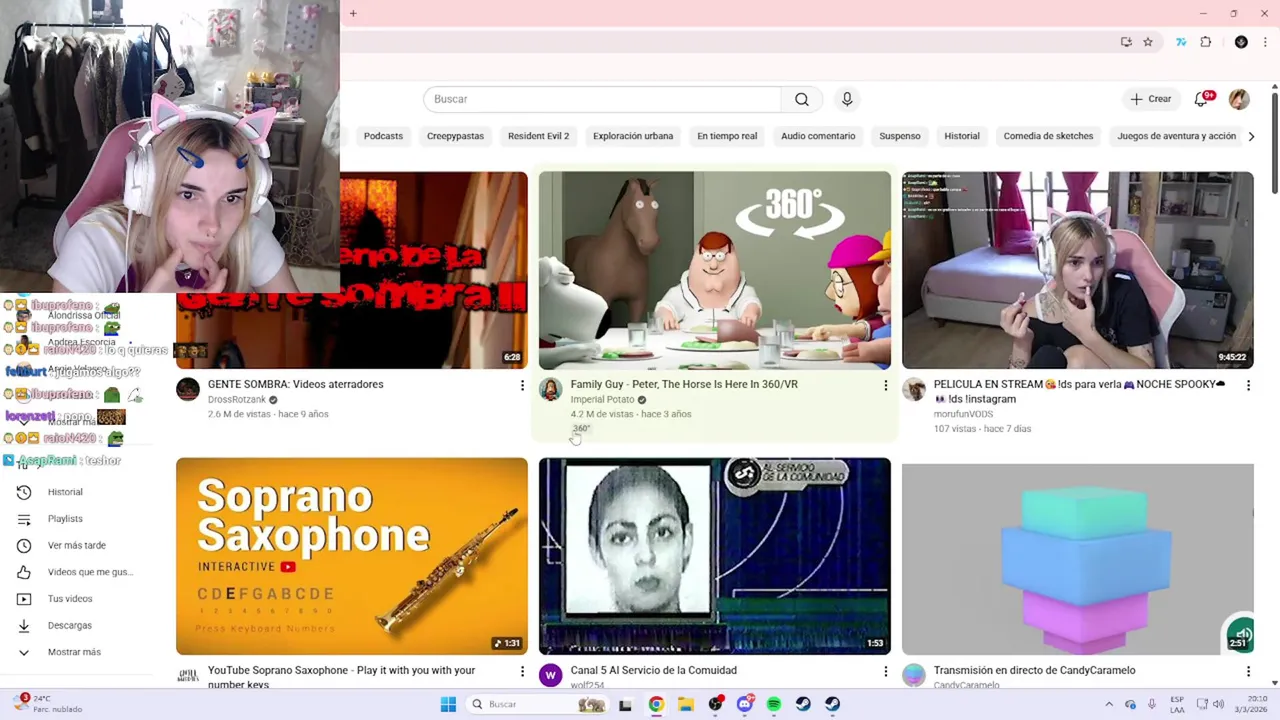Click inside the Buscar search field
This screenshot has width=1280, height=720.
tap(602, 99)
